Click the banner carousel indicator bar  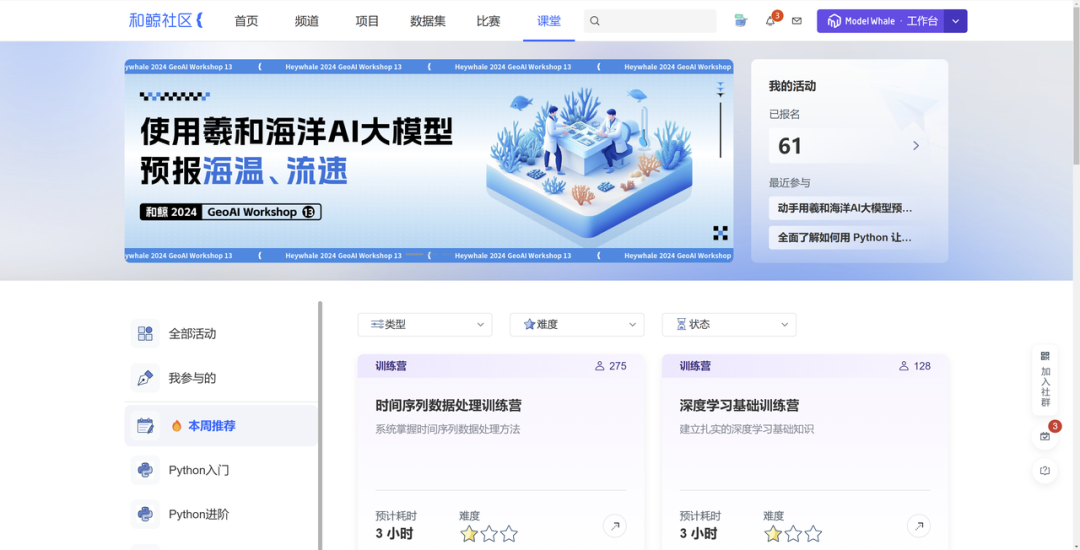coord(415,255)
